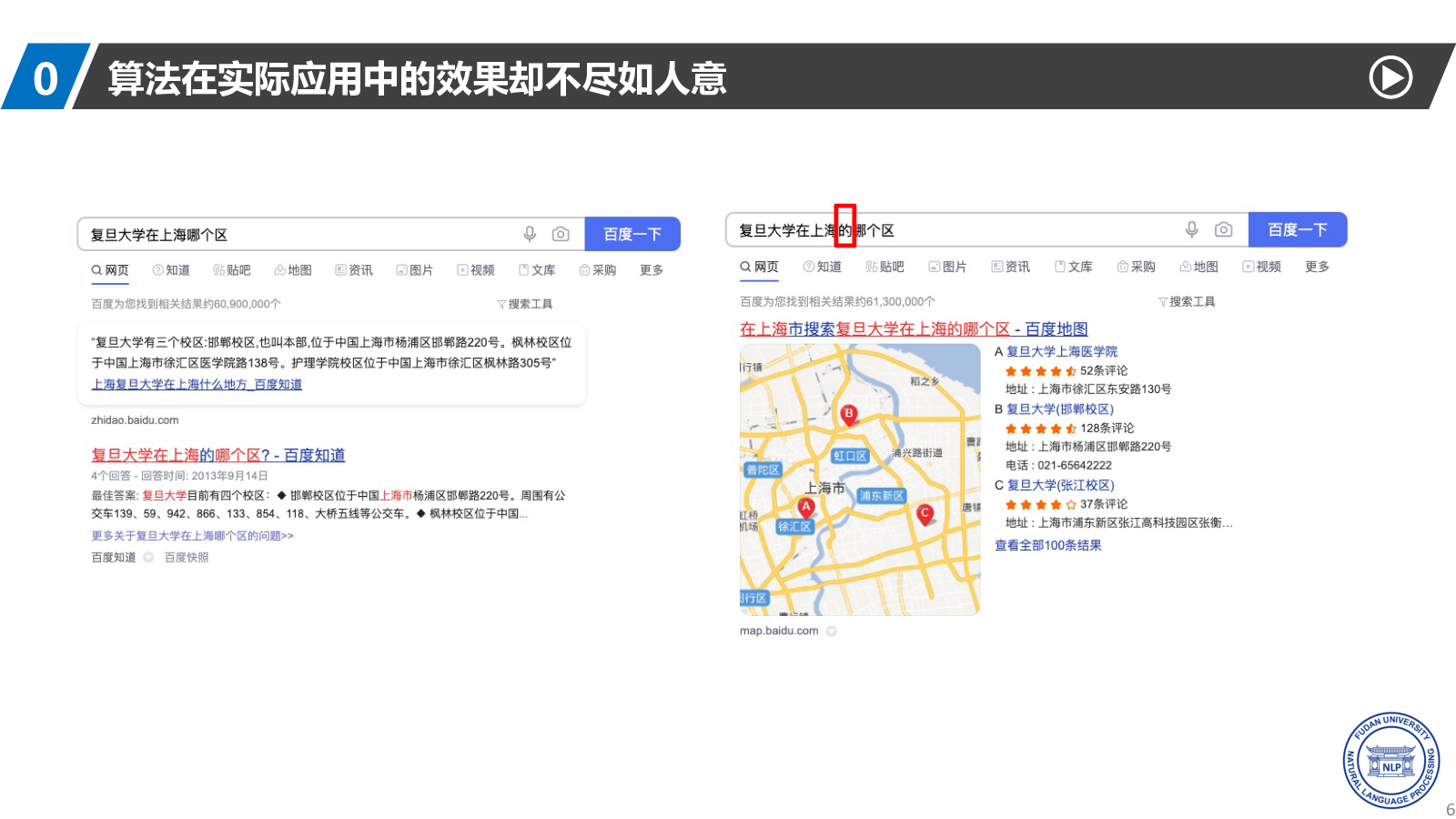This screenshot has height=819, width=1456.
Task: Select 图片 tab in left search
Action: pos(415,270)
